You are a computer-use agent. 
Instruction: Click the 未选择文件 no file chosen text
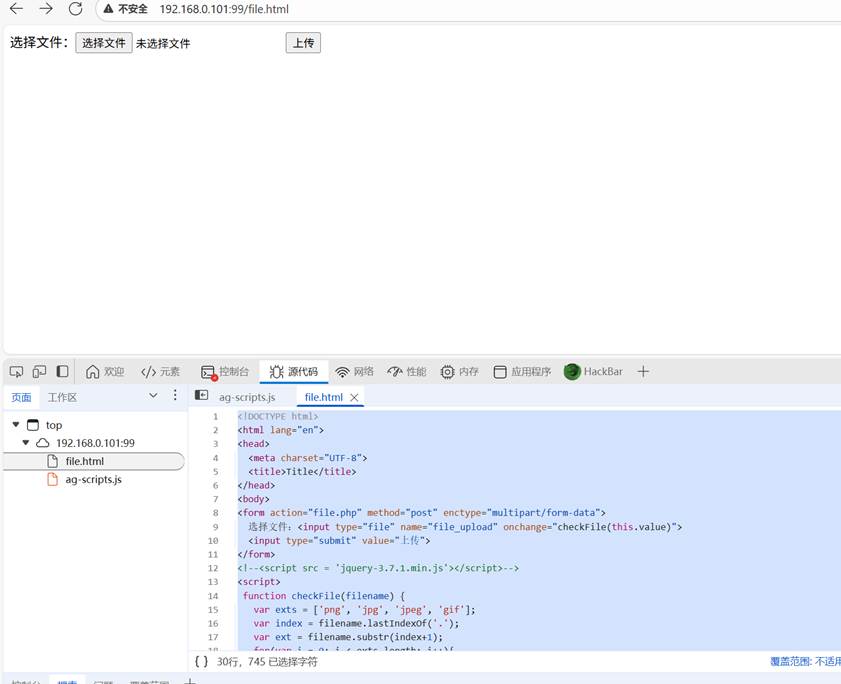[x=163, y=43]
